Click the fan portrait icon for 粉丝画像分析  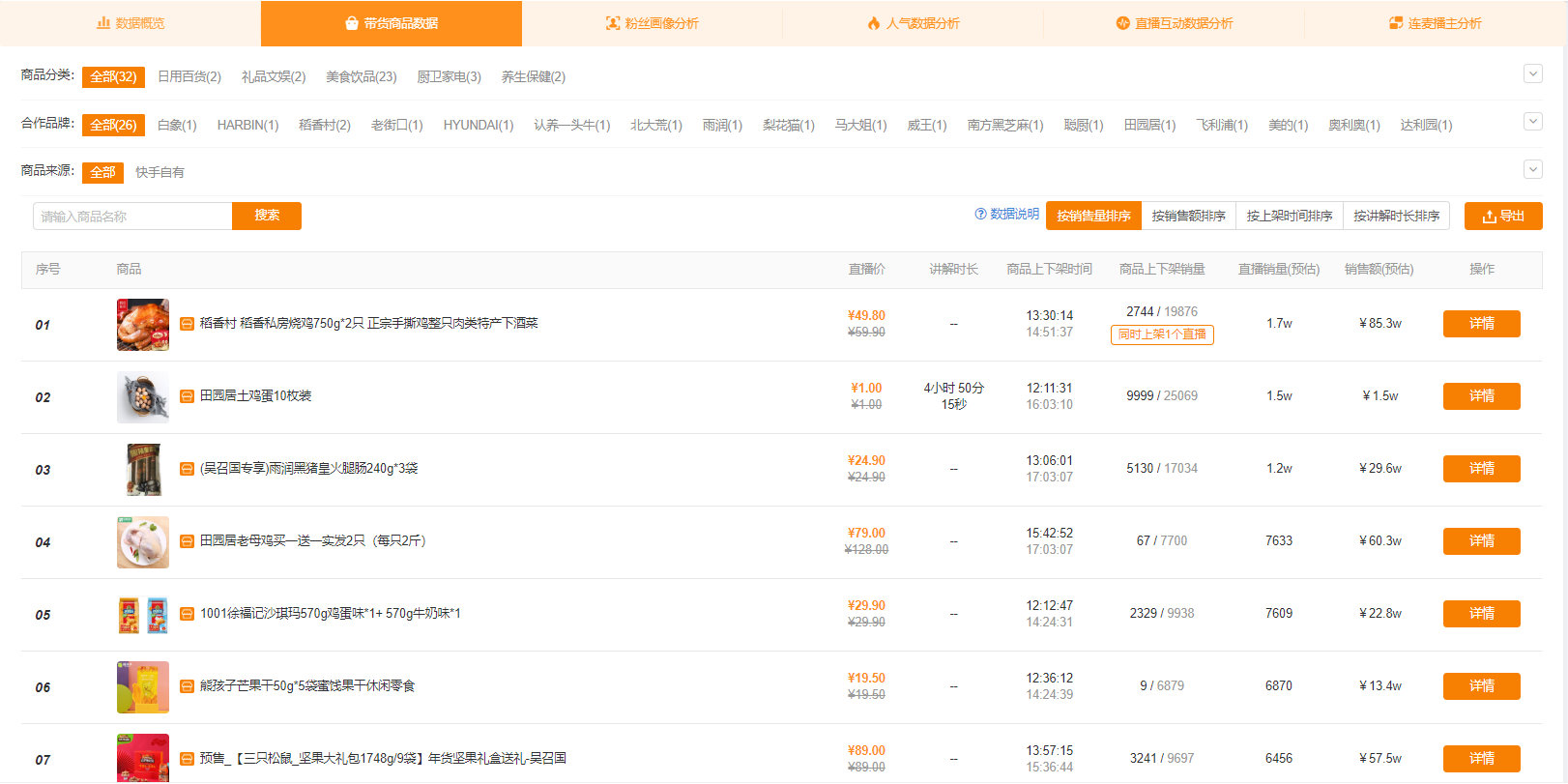point(613,23)
